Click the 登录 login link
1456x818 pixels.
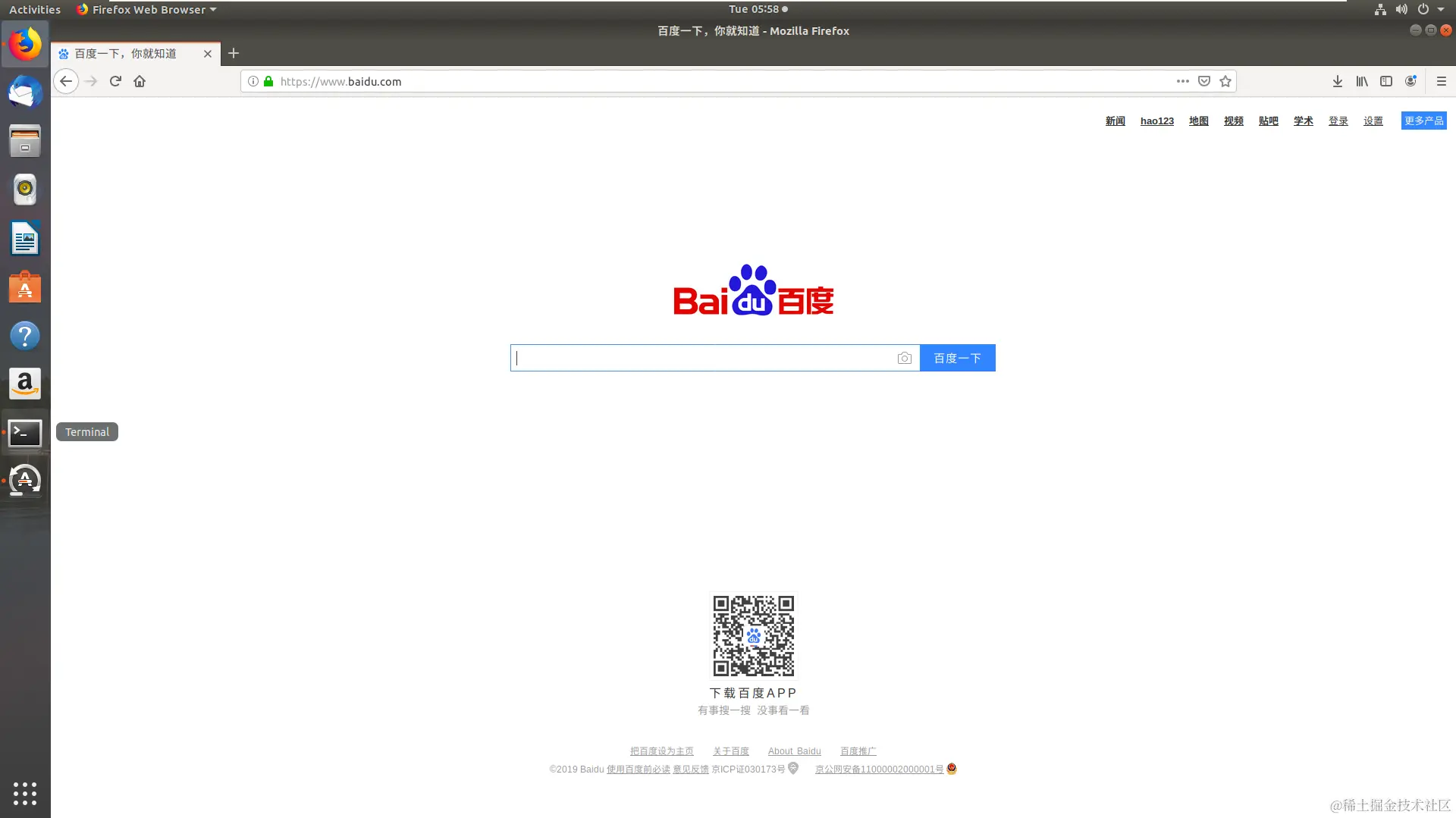point(1338,121)
